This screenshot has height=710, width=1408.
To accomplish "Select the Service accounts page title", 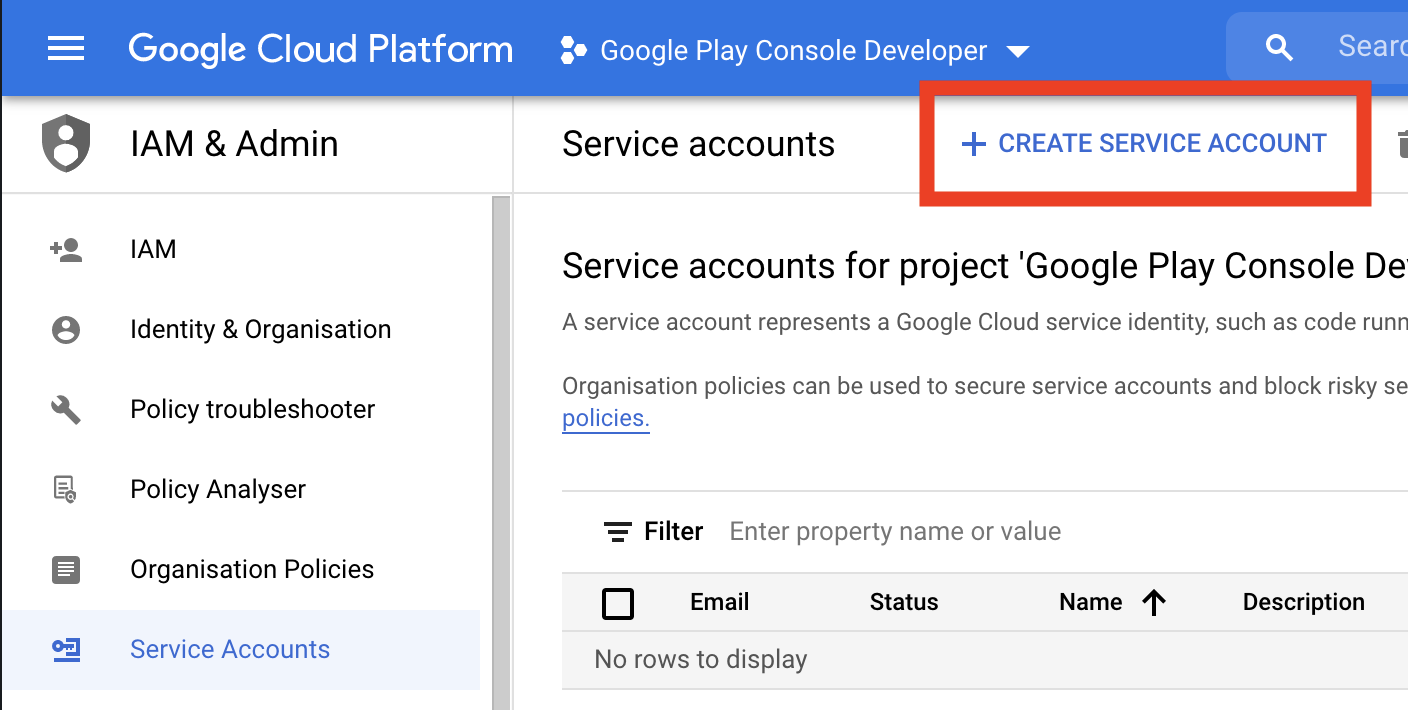I will click(x=698, y=144).
